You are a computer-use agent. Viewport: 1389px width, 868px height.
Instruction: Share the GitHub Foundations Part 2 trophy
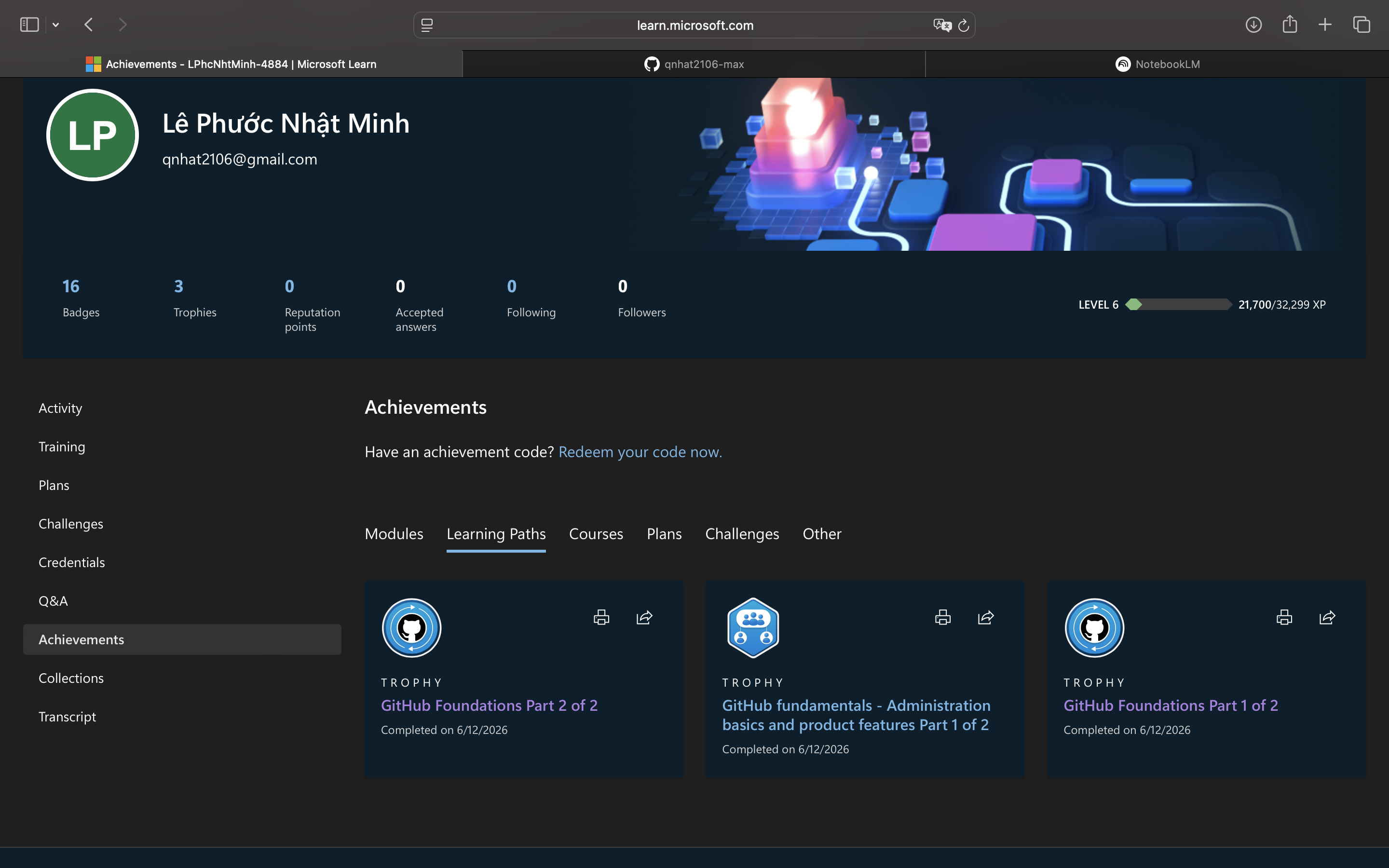[644, 617]
